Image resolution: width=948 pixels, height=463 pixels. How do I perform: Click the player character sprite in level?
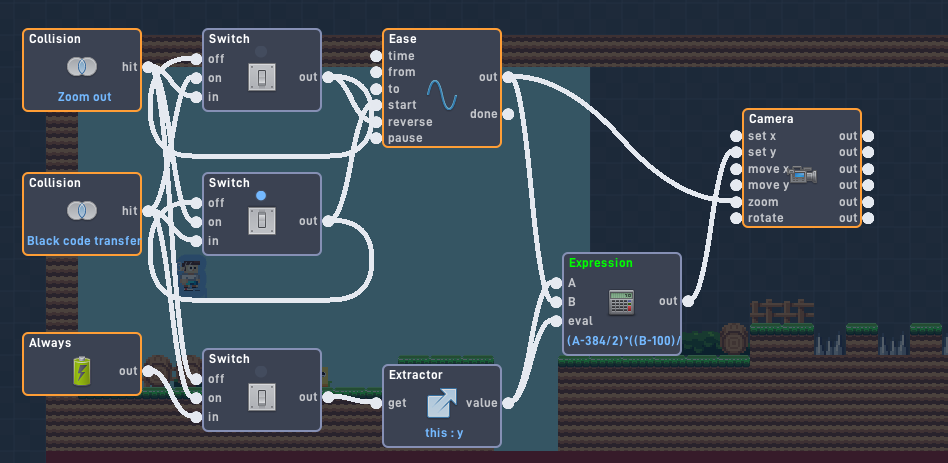pyautogui.click(x=192, y=276)
